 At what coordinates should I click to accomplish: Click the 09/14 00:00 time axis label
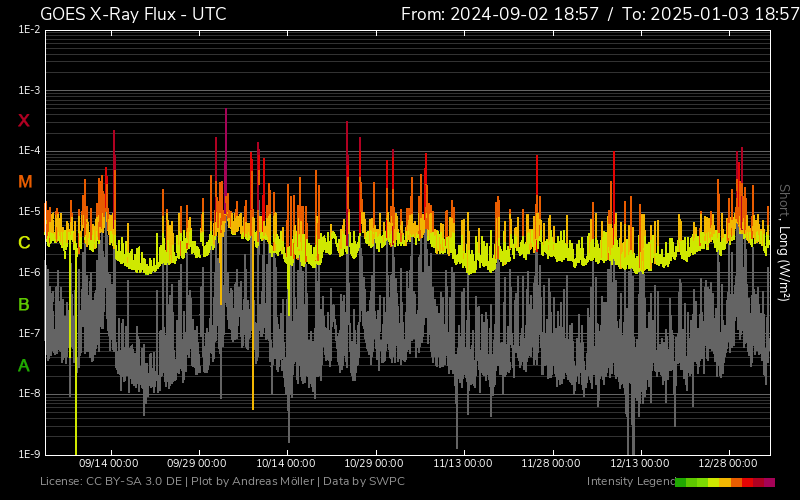coord(108,463)
